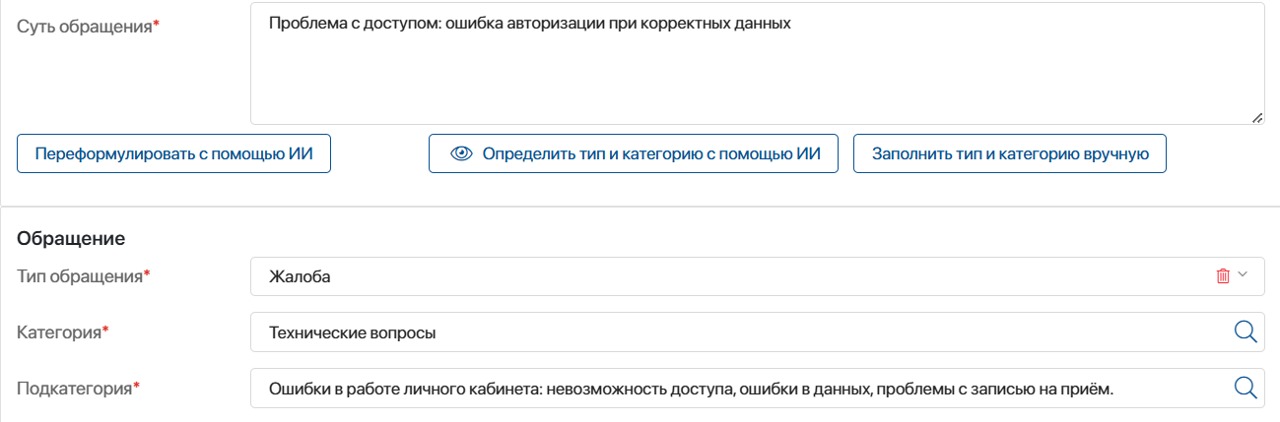1280x422 pixels.
Task: Click the Категория label
Action: (59, 332)
